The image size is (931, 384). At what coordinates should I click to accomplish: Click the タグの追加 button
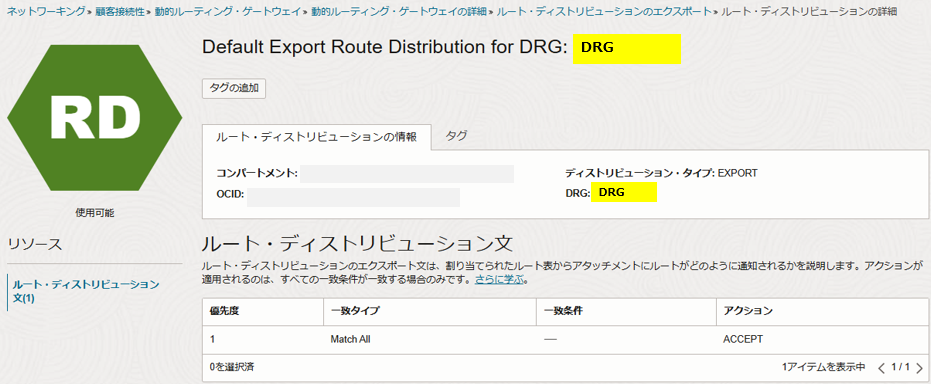coord(234,88)
